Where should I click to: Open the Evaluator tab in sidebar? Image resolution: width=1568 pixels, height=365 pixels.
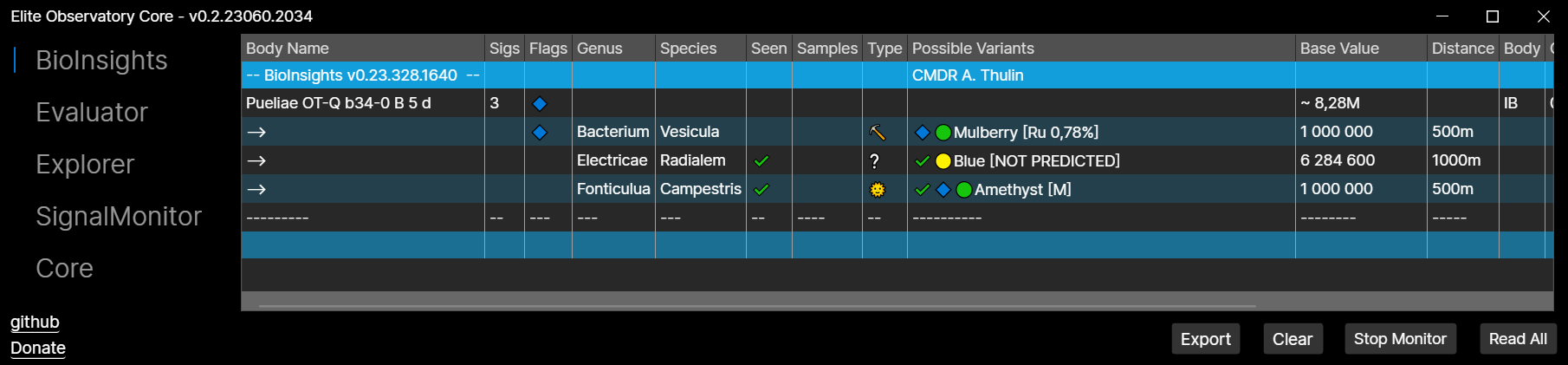(x=92, y=113)
